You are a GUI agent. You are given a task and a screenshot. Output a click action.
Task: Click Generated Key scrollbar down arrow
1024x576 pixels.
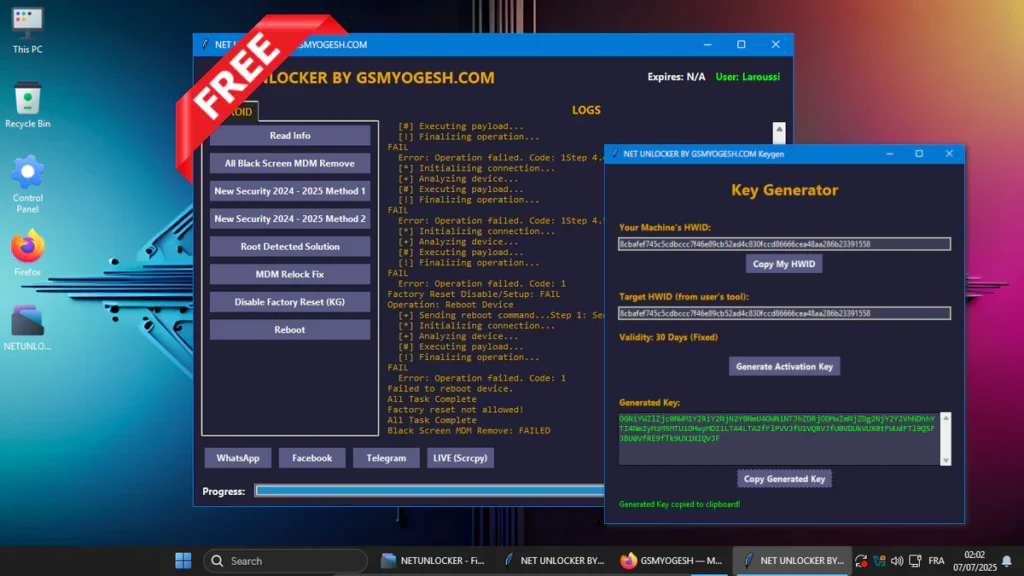coord(946,460)
